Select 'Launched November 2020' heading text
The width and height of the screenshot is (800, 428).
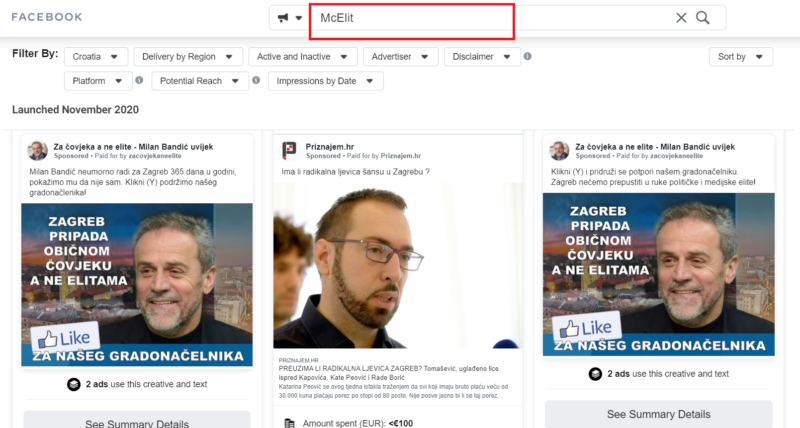[76, 110]
